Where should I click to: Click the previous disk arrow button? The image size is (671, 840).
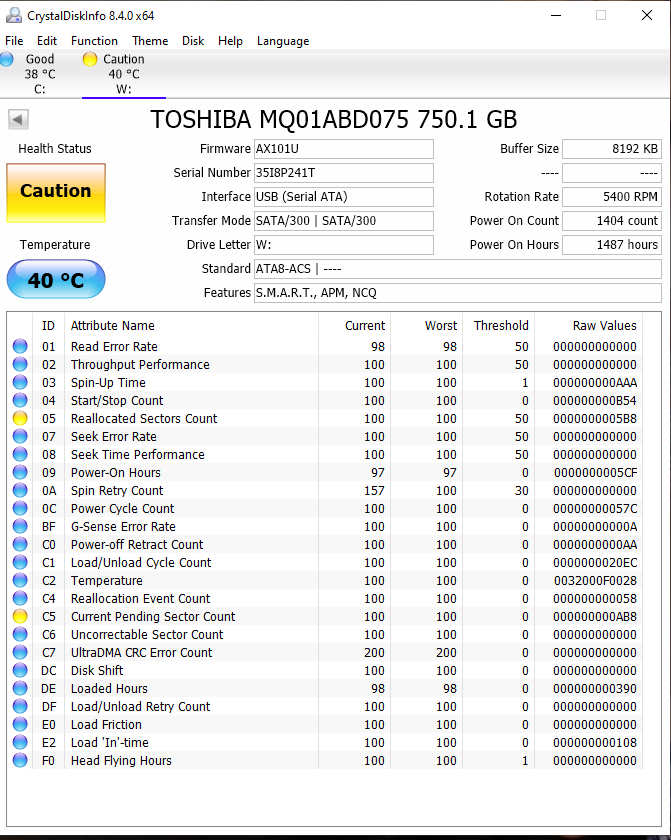[x=18, y=119]
